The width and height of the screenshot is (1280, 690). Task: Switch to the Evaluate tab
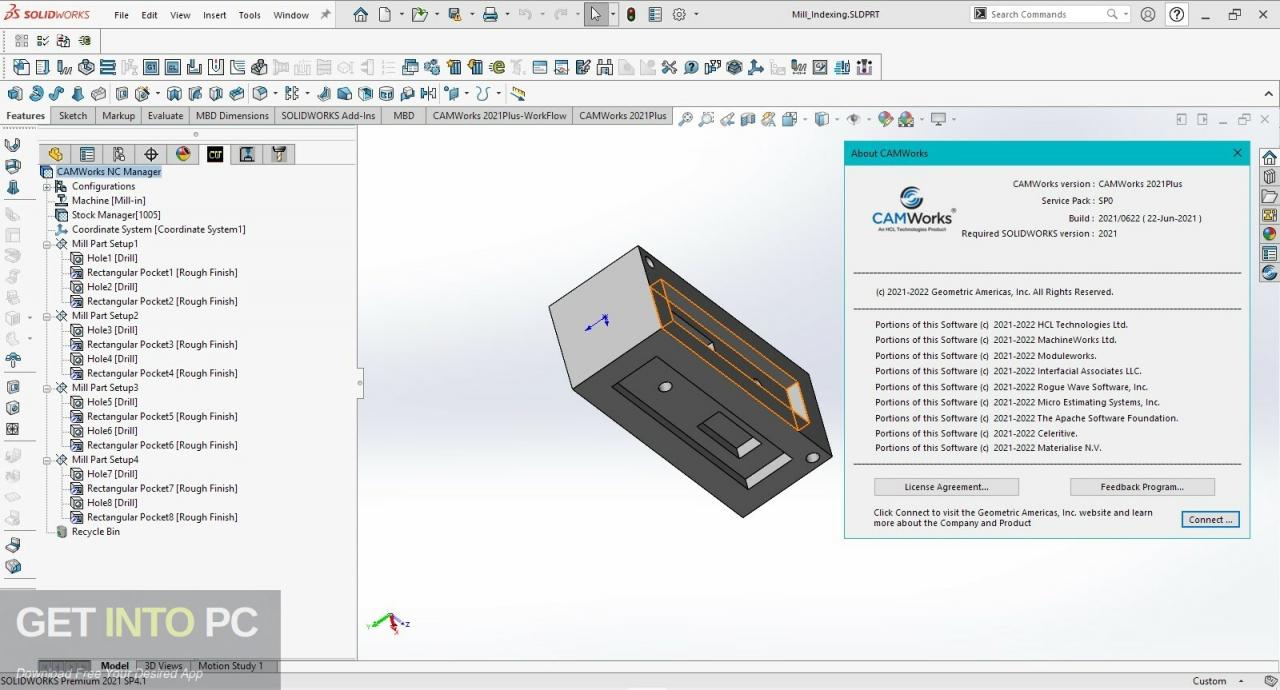click(x=165, y=116)
